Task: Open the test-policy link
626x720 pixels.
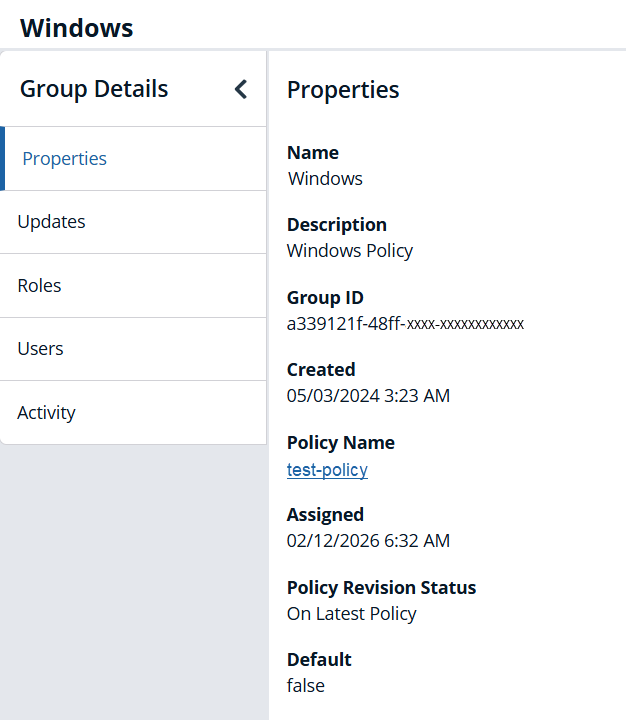Action: pyautogui.click(x=327, y=470)
